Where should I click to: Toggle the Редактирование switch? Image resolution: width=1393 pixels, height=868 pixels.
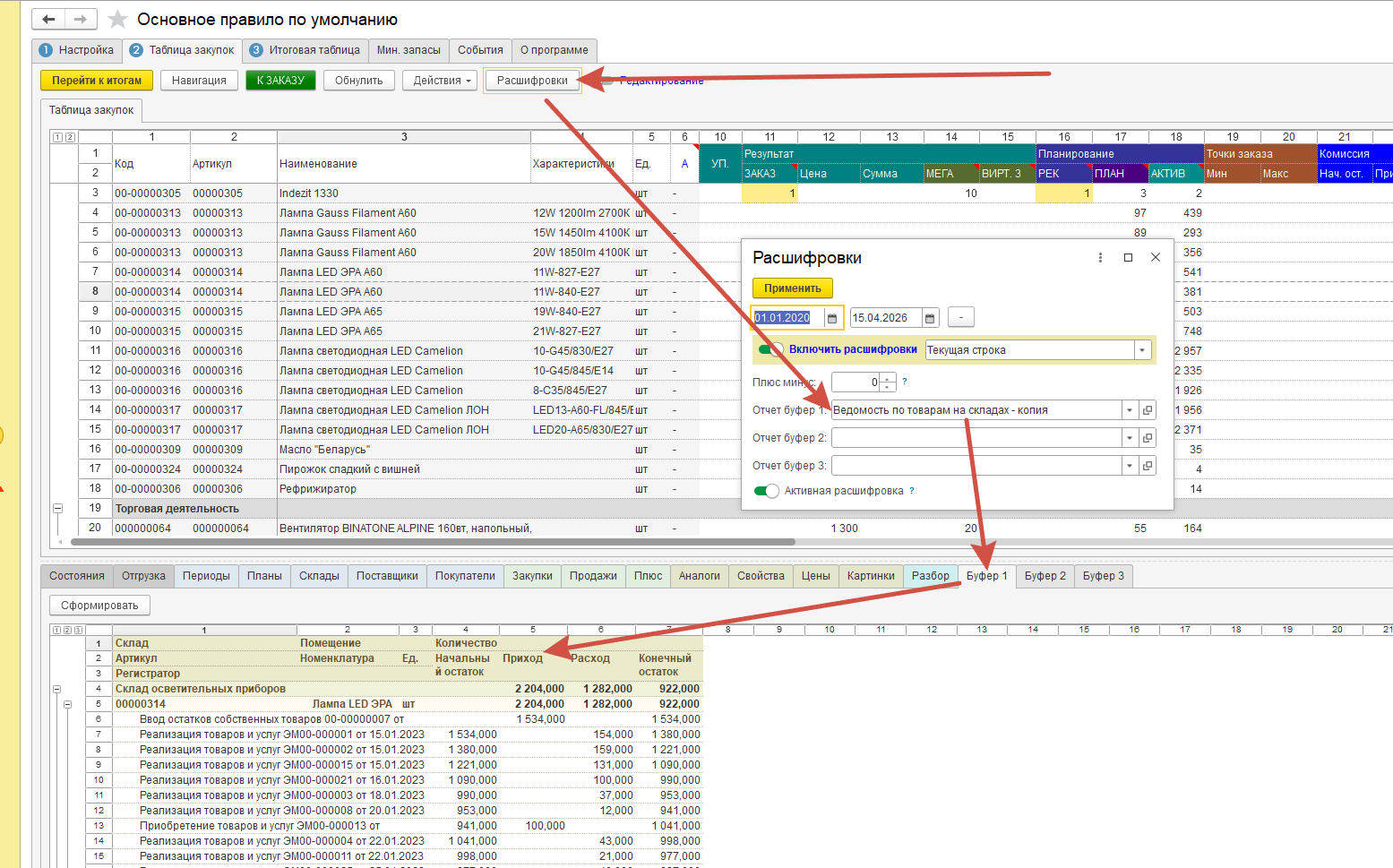(x=607, y=81)
